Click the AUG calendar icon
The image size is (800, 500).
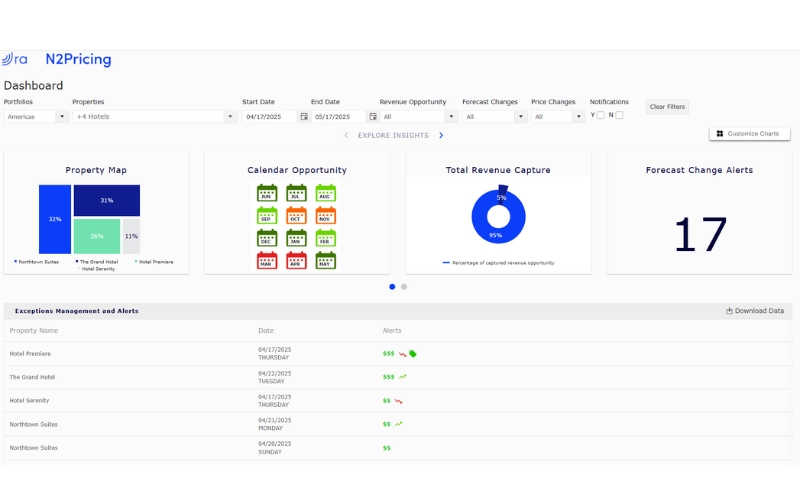(x=326, y=193)
